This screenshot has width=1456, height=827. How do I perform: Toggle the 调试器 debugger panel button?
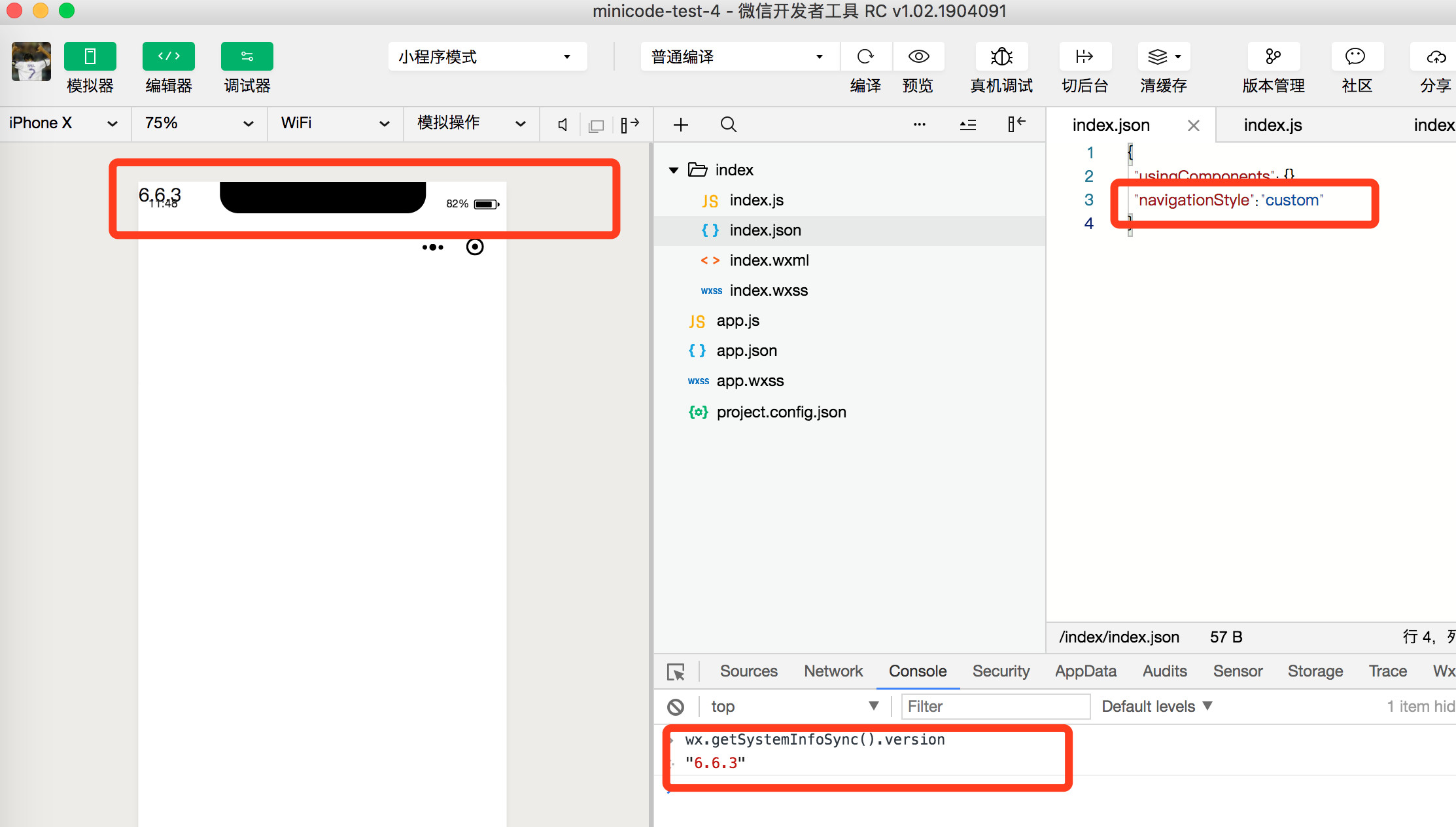coord(247,56)
